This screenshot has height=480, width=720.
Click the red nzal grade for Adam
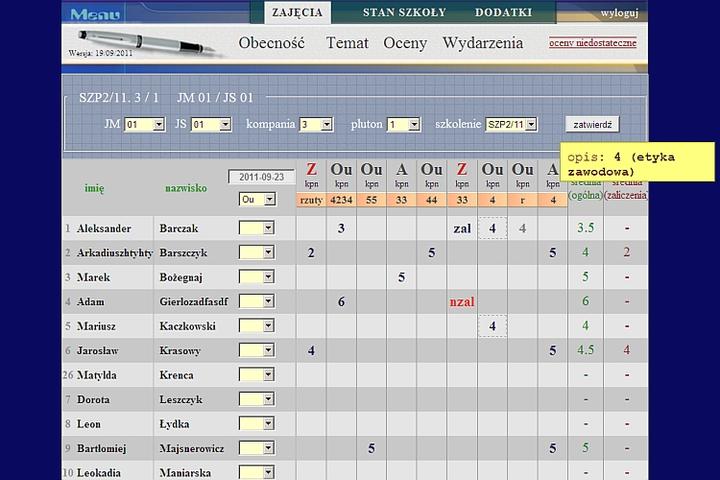point(462,301)
